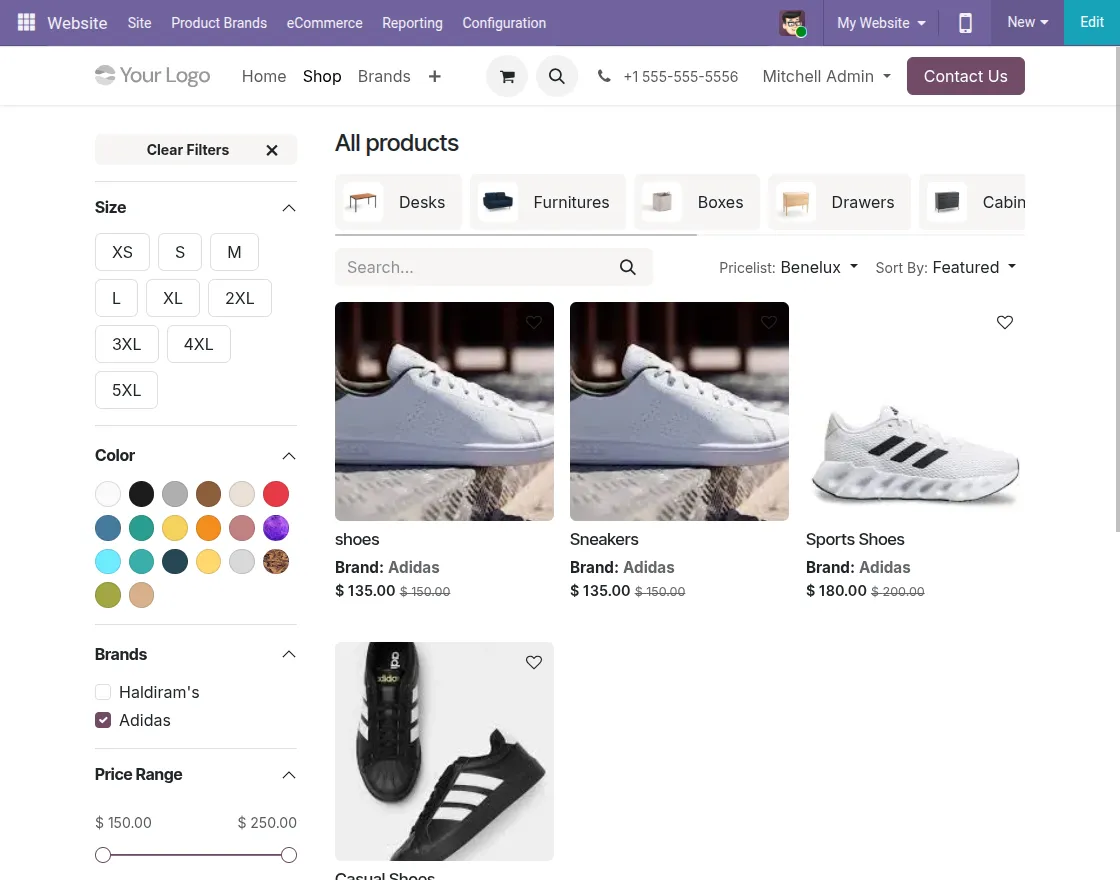Open the My Website dropdown
Screen dimensions: 1120x880
point(881,23)
